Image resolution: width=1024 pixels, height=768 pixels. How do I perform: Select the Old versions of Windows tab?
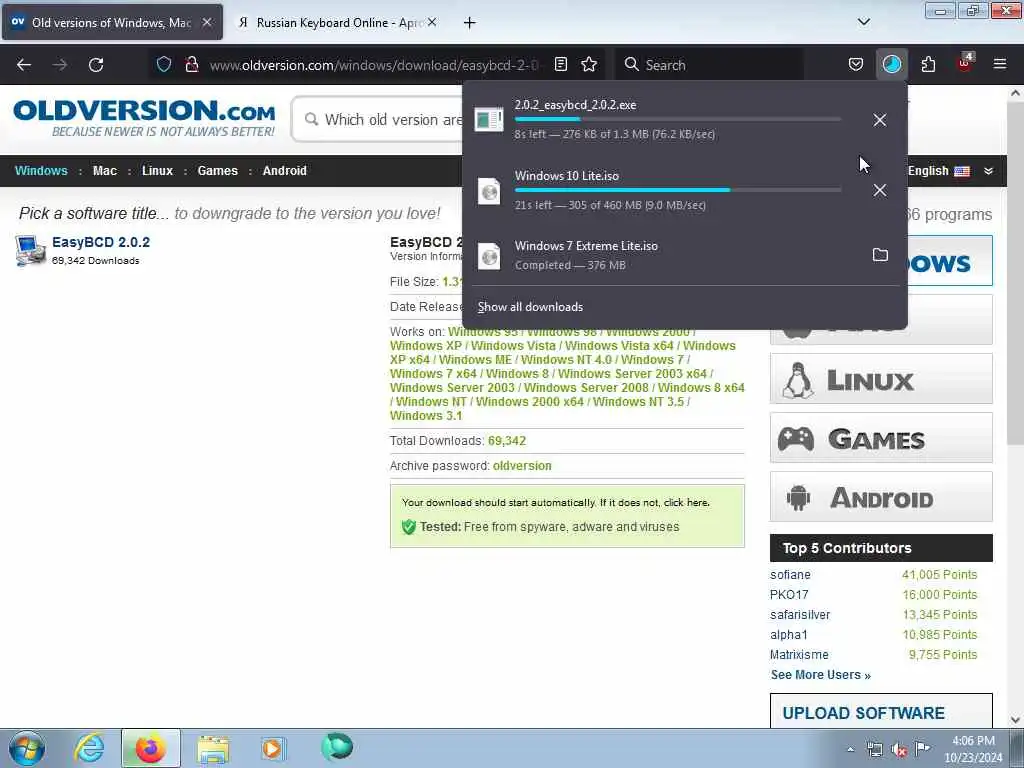click(x=112, y=22)
